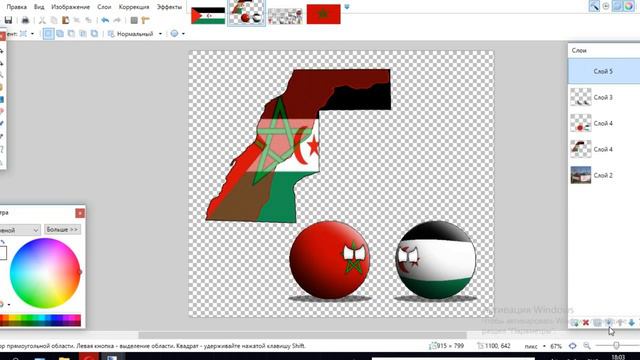This screenshot has height=360, width=640.
Task: Click the 67% zoom value
Action: point(556,346)
